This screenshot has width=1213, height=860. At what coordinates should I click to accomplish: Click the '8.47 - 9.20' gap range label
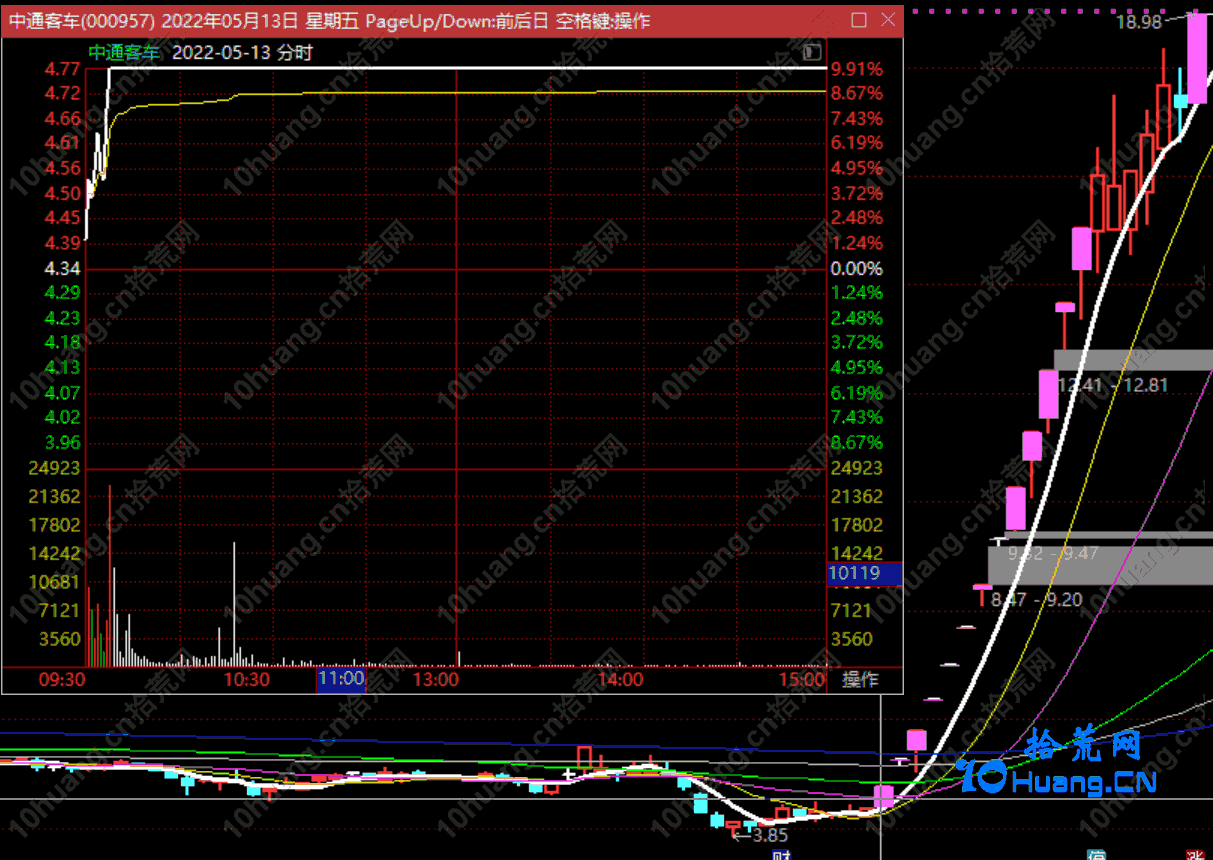[1037, 600]
